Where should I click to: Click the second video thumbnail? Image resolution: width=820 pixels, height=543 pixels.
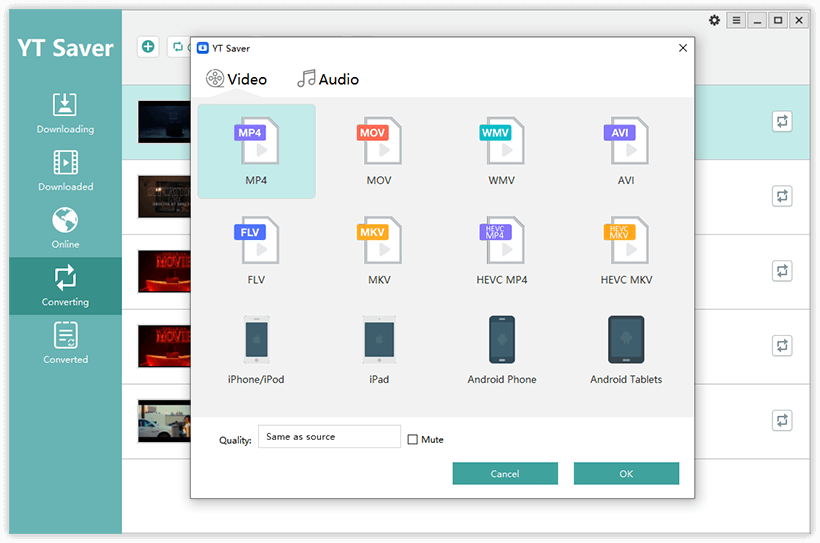(164, 197)
